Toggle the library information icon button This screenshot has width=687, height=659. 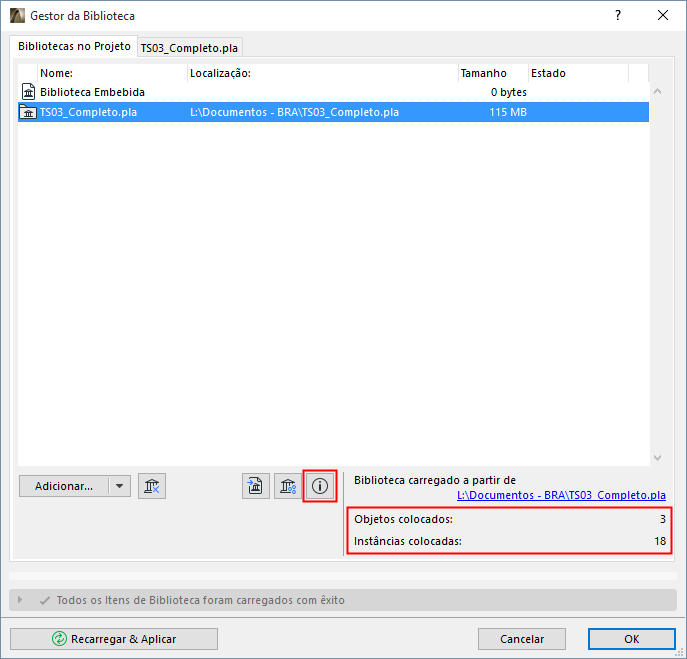[320, 486]
